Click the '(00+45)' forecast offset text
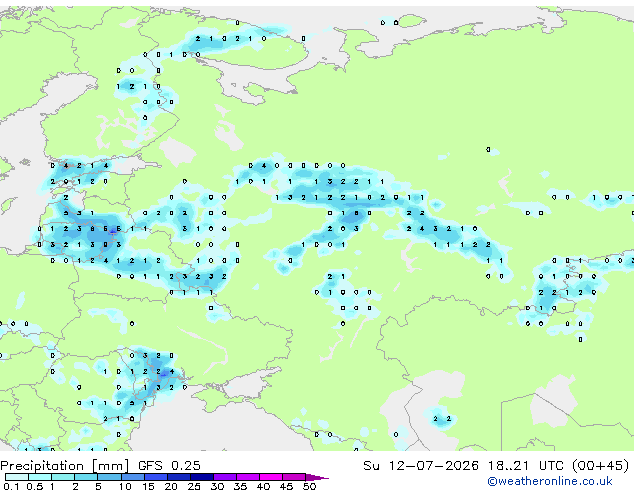Image resolution: width=634 pixels, height=490 pixels. [601, 466]
